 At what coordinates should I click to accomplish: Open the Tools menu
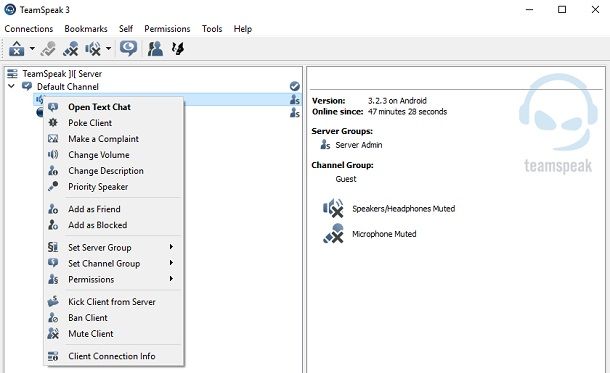click(212, 29)
